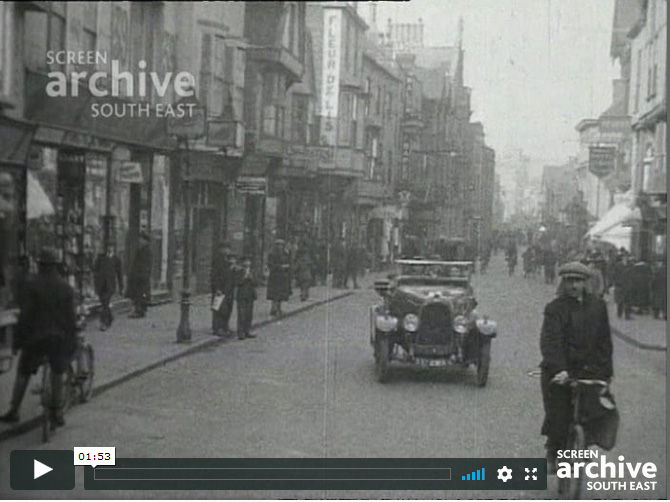Click the 01:53 timestamp label
Image resolution: width=670 pixels, height=502 pixels.
point(94,456)
